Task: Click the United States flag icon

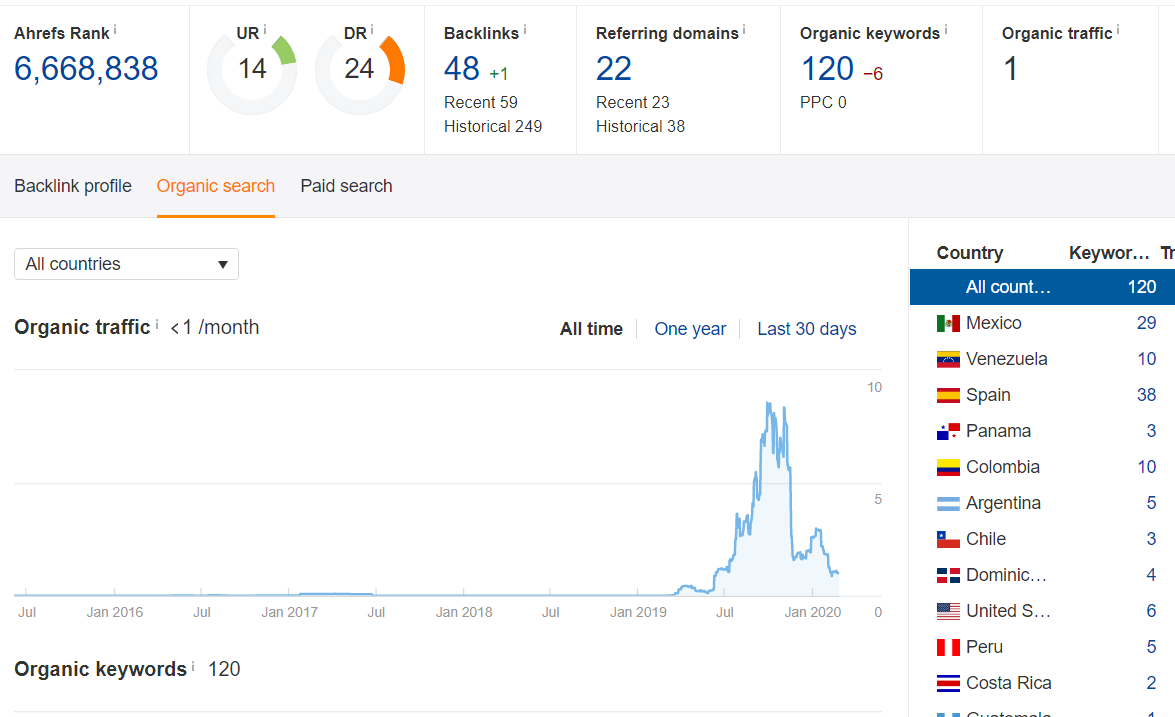Action: tap(948, 611)
